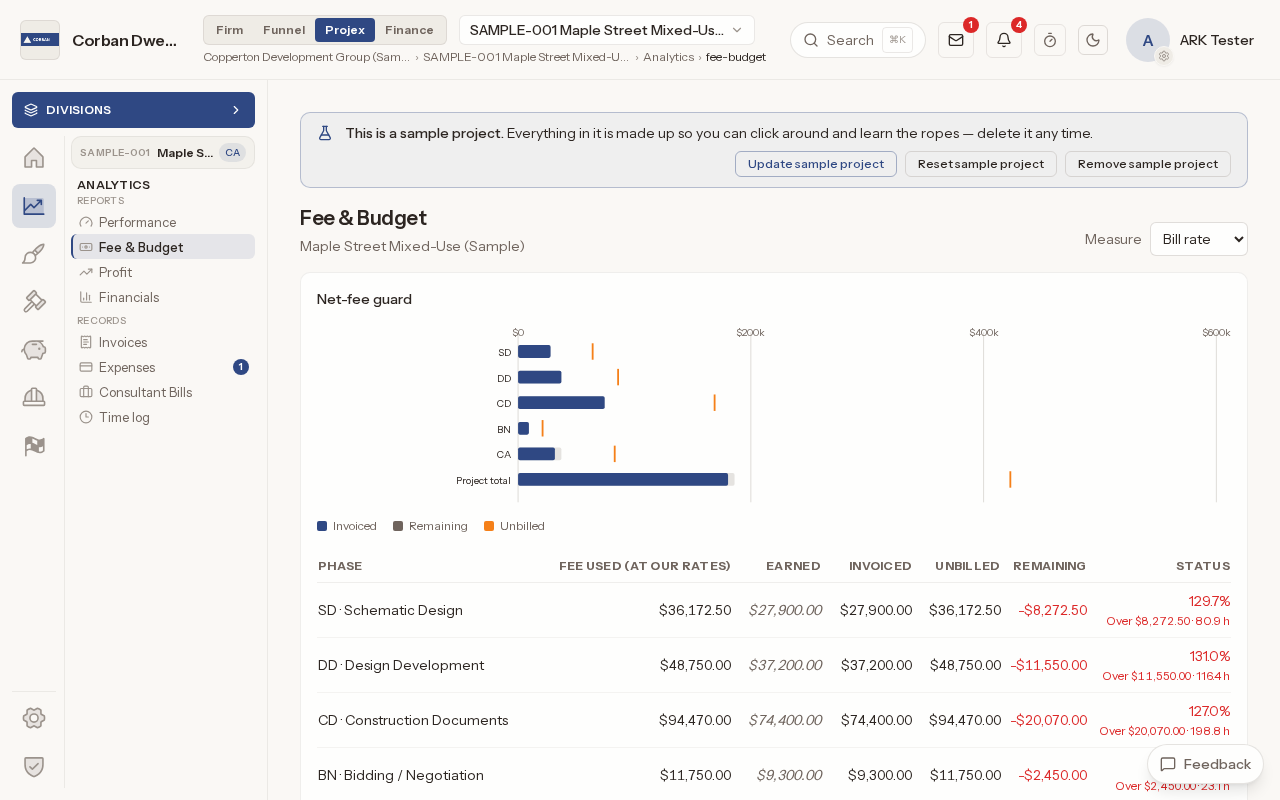Click the -$8,272.50 remaining value
The width and height of the screenshot is (1280, 800).
pyautogui.click(x=1053, y=610)
